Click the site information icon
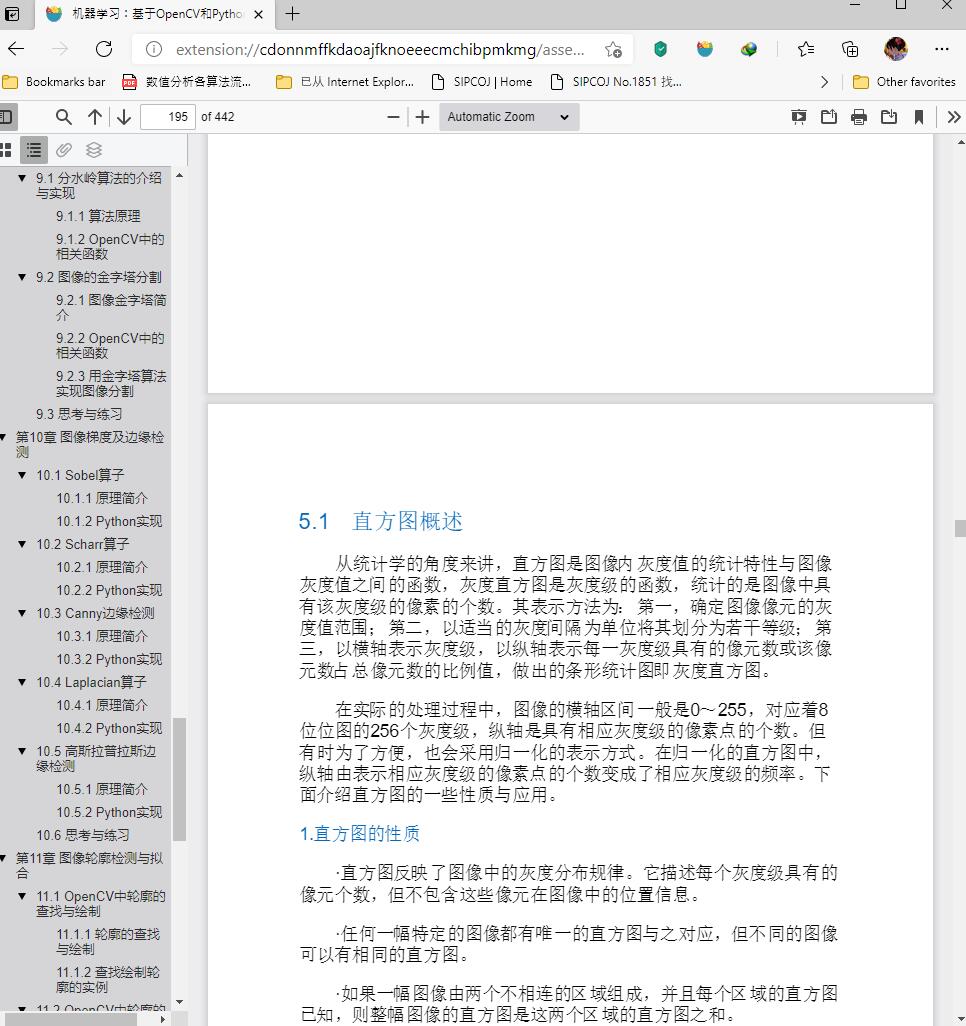The height and width of the screenshot is (1026, 966). pyautogui.click(x=153, y=49)
